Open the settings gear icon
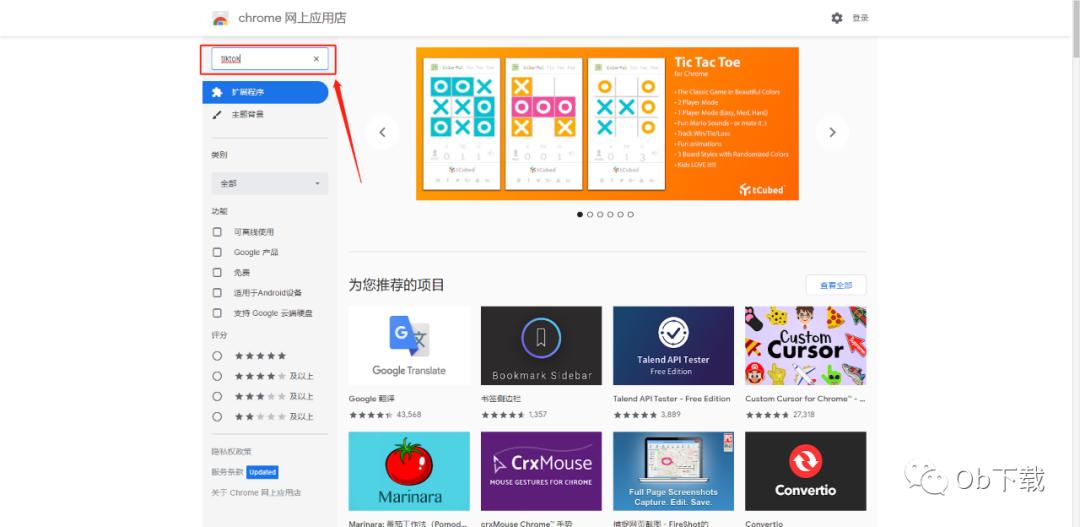Screen dimensions: 1080x527 (836, 19)
